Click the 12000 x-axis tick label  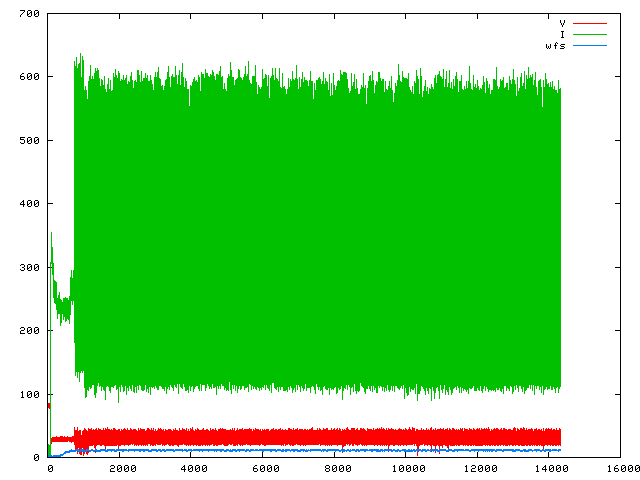coord(477,468)
